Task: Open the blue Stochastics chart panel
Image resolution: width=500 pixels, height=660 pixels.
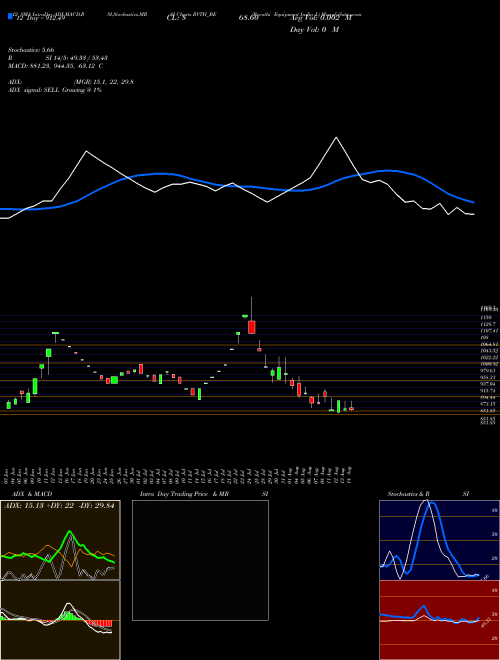Action: click(x=439, y=540)
